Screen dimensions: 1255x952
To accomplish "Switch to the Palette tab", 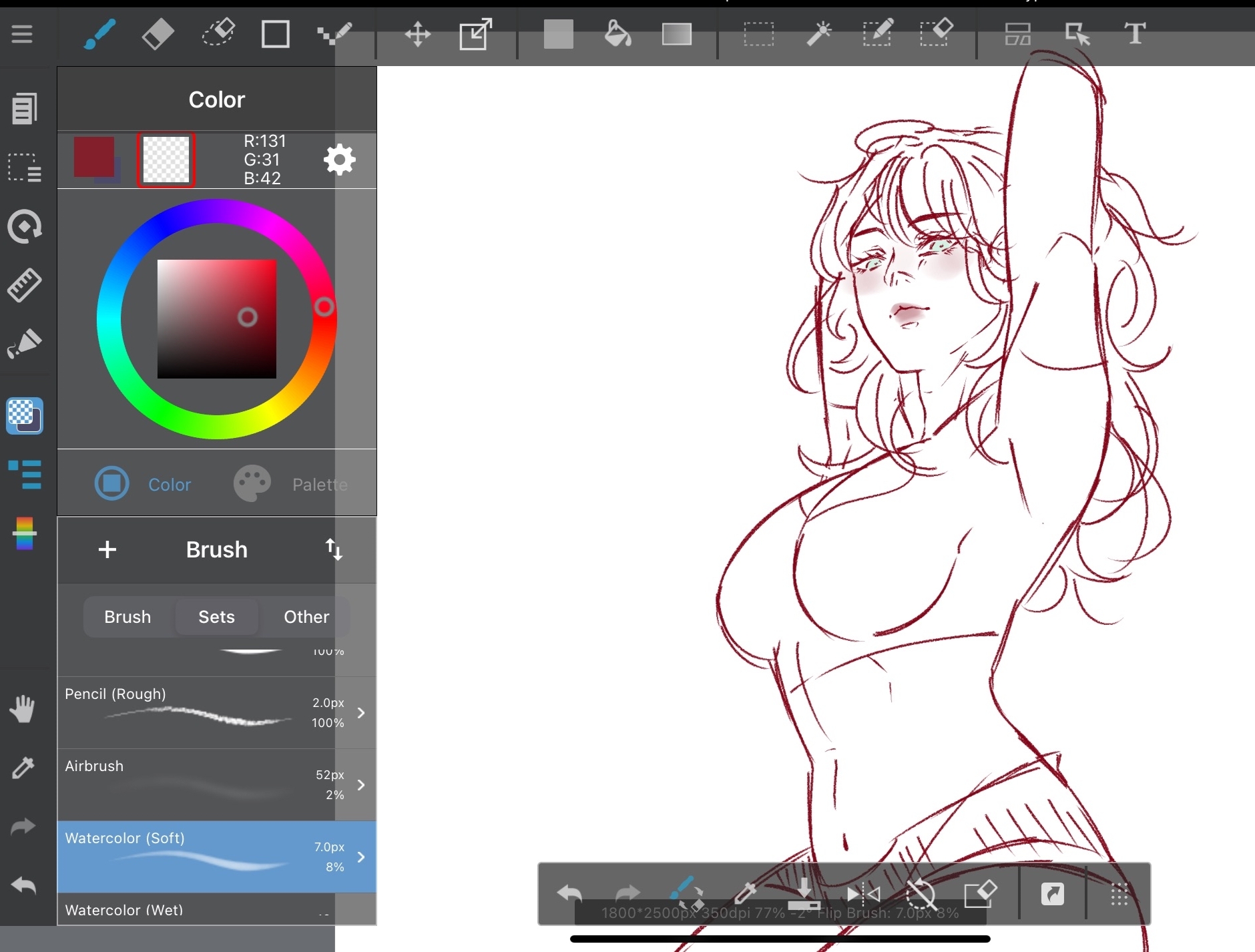I will pos(291,484).
